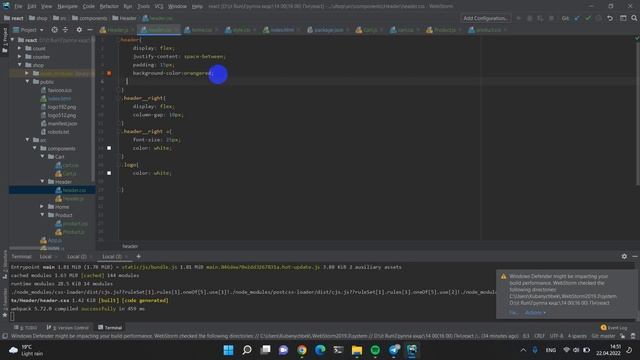Open Spotify from taskbar
The image size is (640, 360).
pyautogui.click(x=375, y=350)
